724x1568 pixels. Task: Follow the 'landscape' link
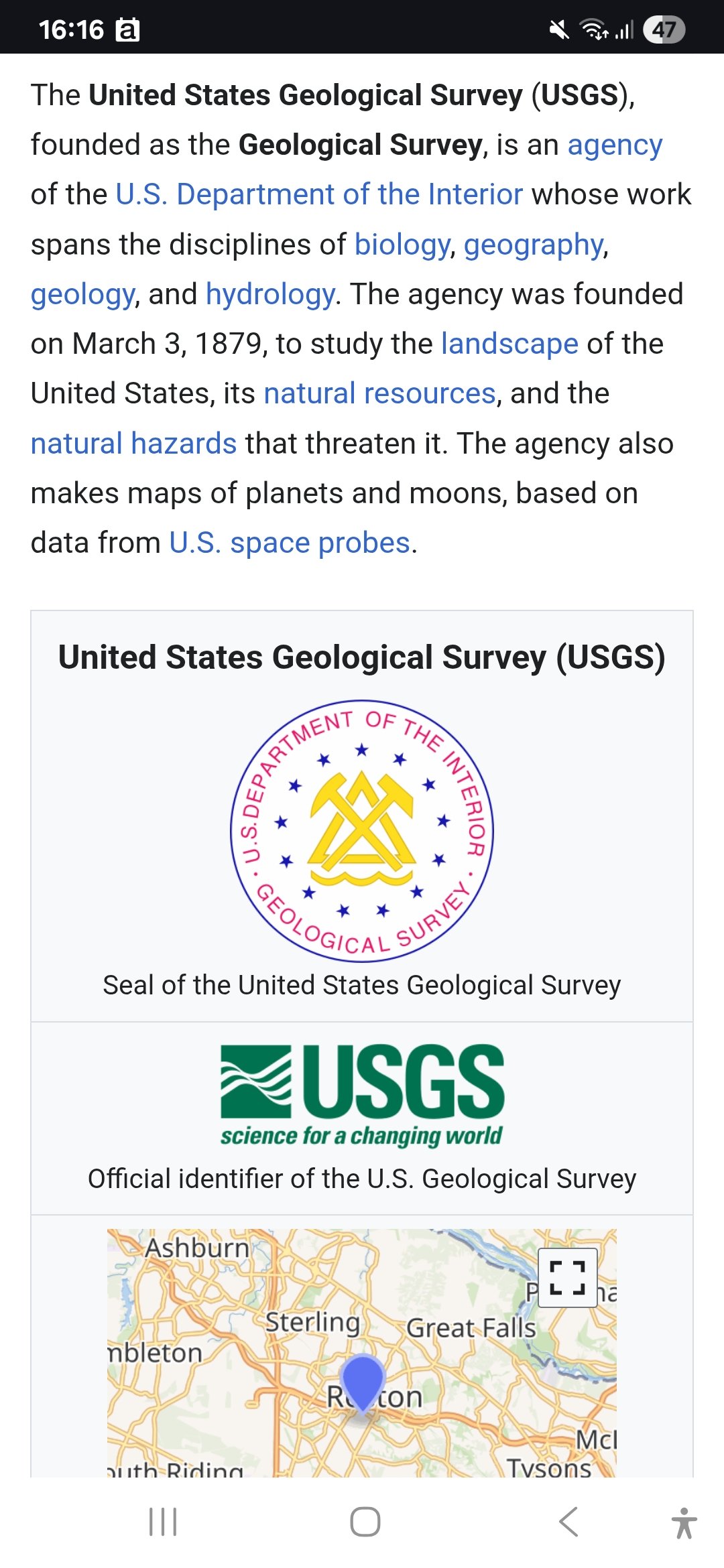point(509,344)
